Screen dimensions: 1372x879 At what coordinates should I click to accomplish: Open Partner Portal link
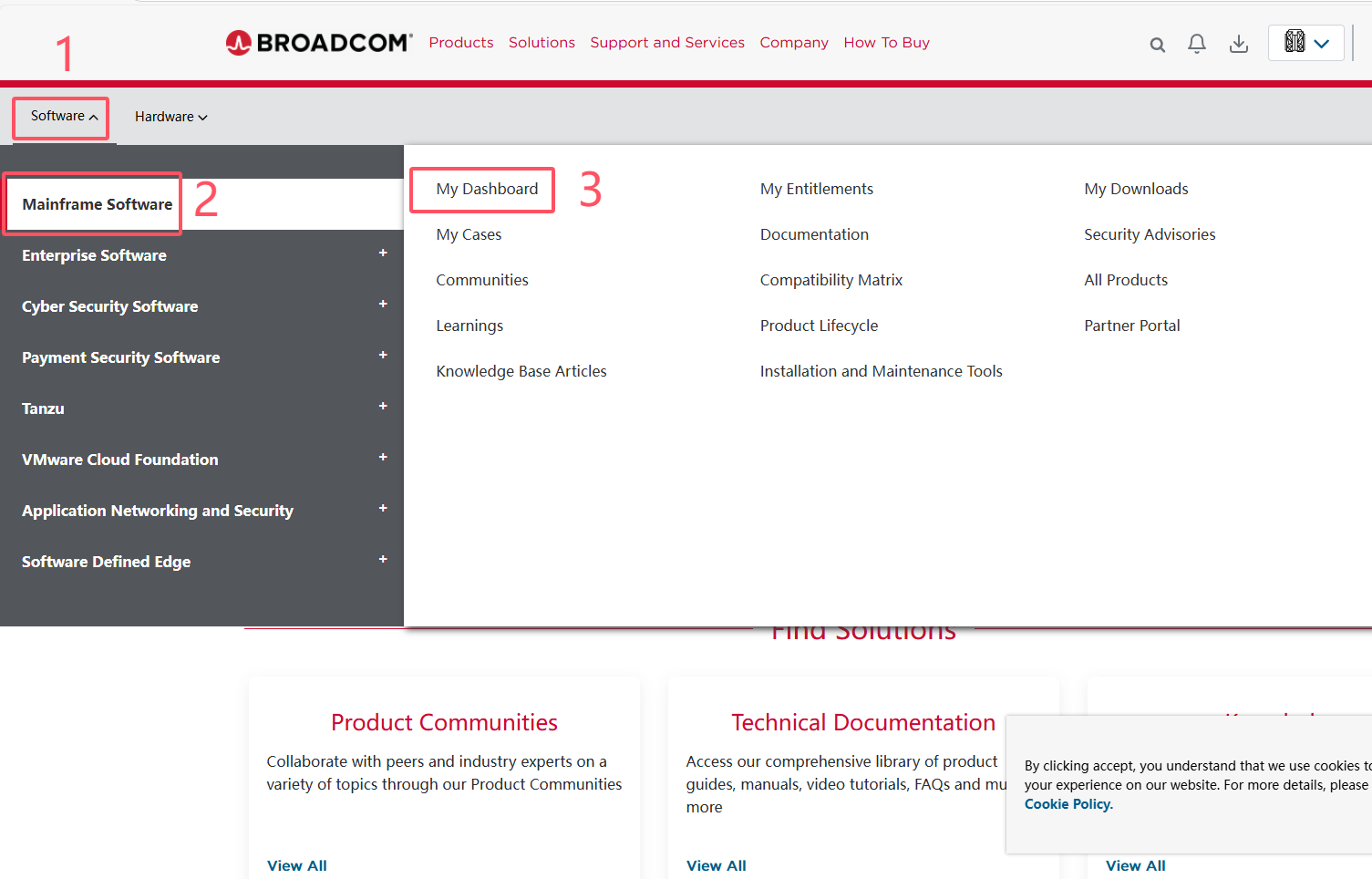[1131, 326]
